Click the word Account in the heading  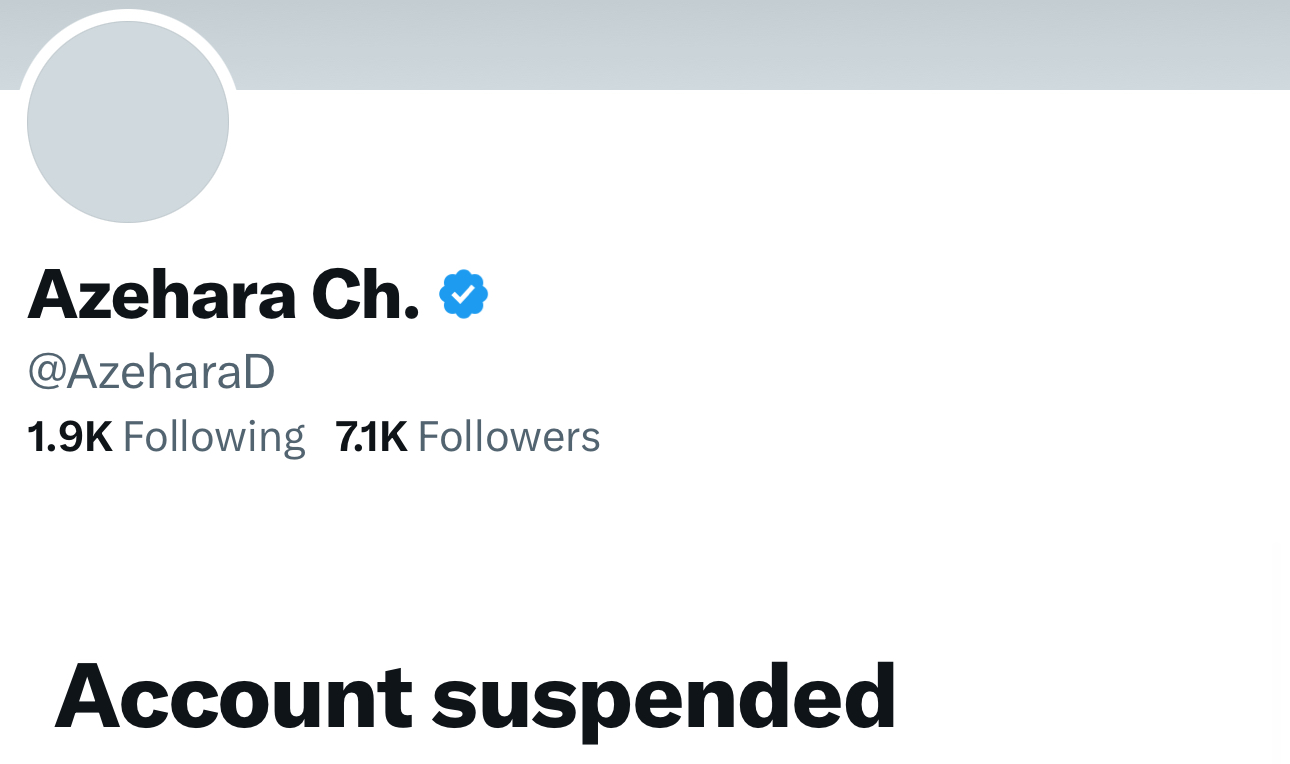tap(233, 693)
